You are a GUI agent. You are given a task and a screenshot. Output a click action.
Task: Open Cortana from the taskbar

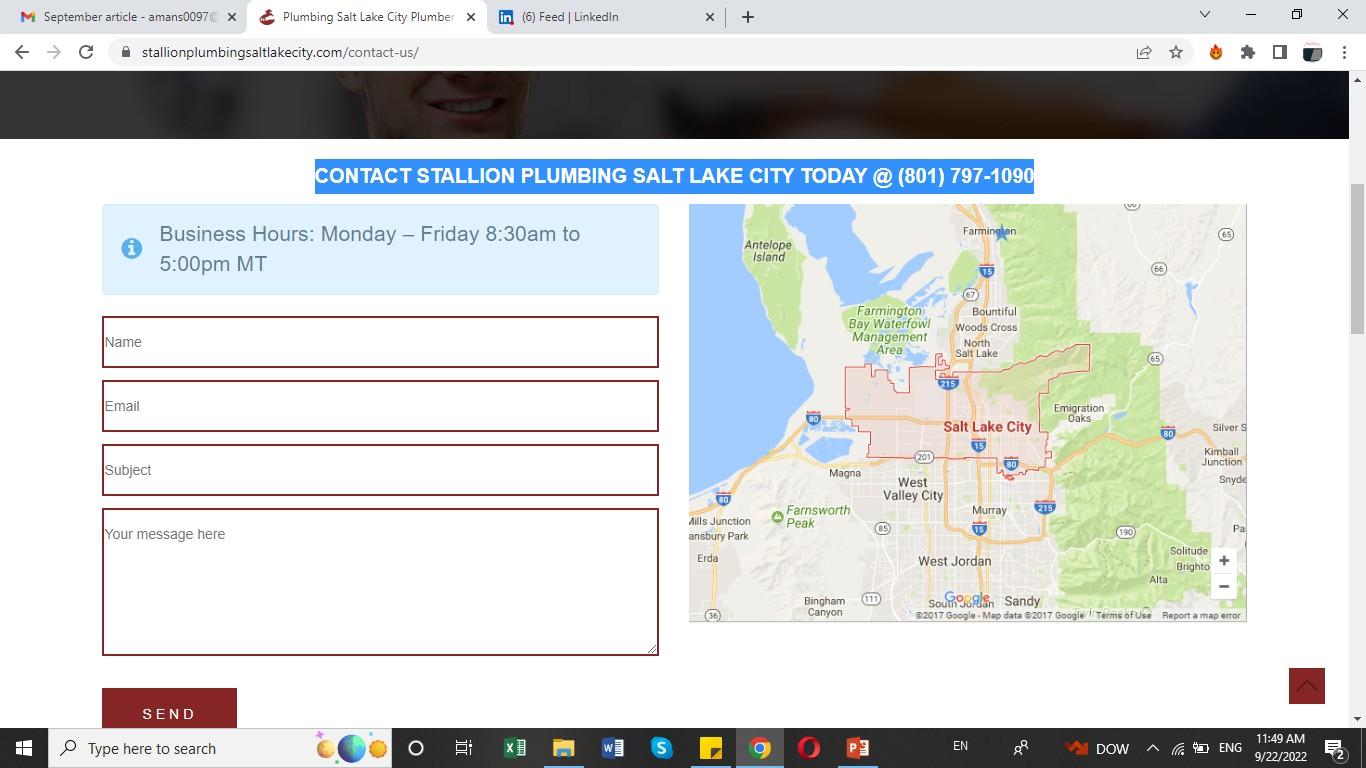(x=416, y=748)
